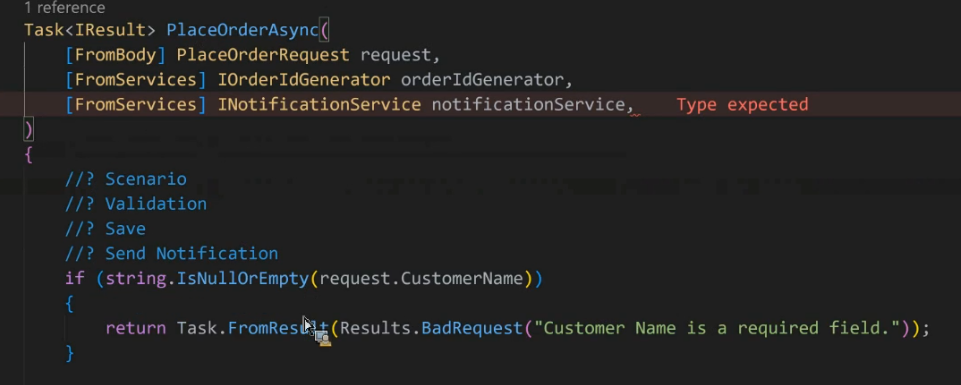Click the request parameter on the FromBody line
This screenshot has height=385, width=961.
point(395,55)
